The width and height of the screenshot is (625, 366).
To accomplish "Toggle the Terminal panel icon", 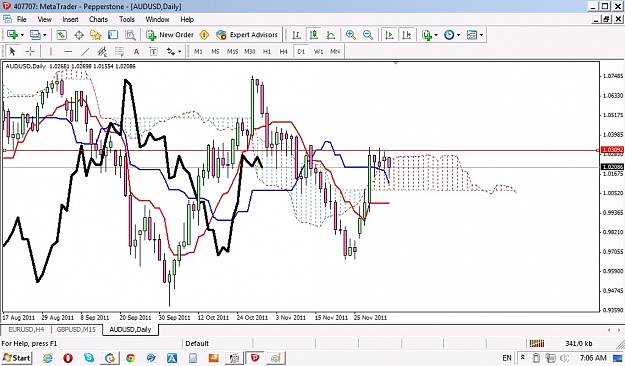I will coord(113,35).
